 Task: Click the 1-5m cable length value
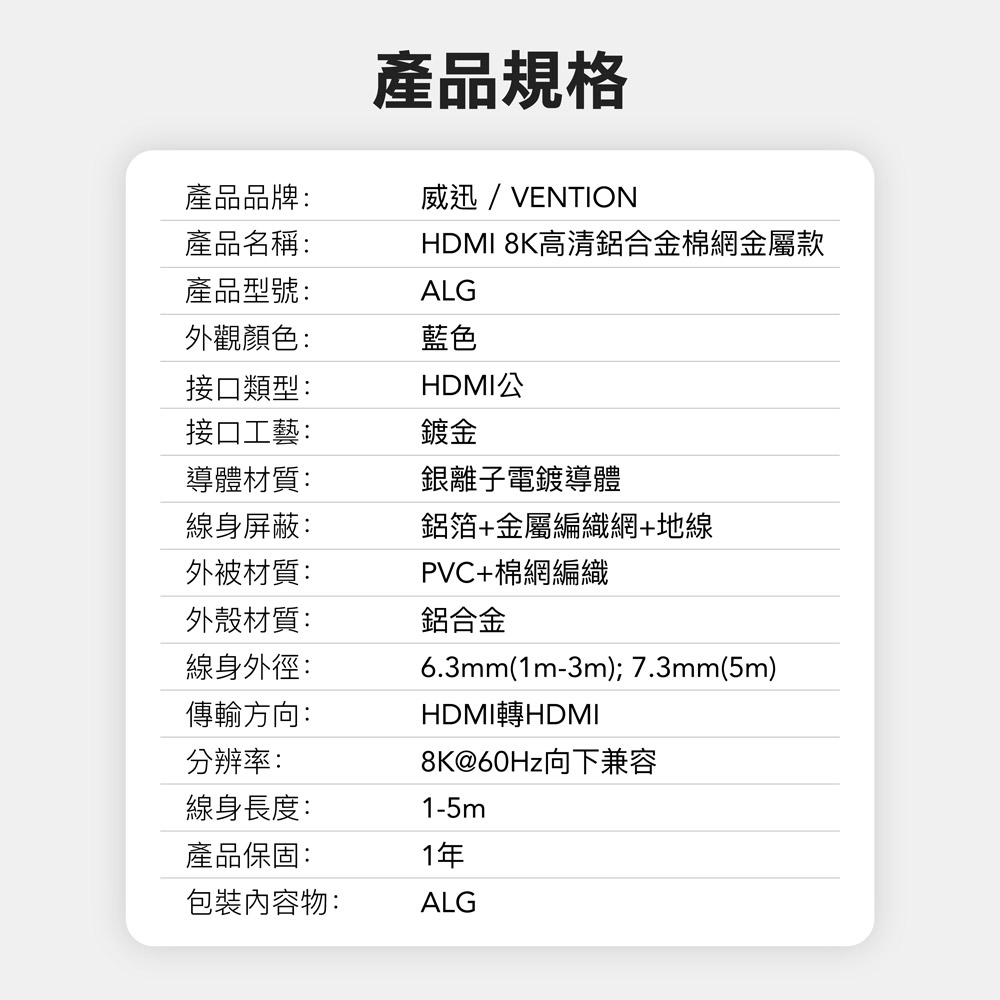tap(453, 809)
